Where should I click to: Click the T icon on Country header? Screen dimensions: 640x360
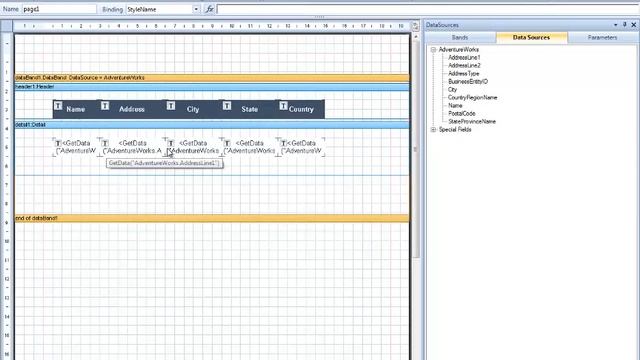coord(283,106)
